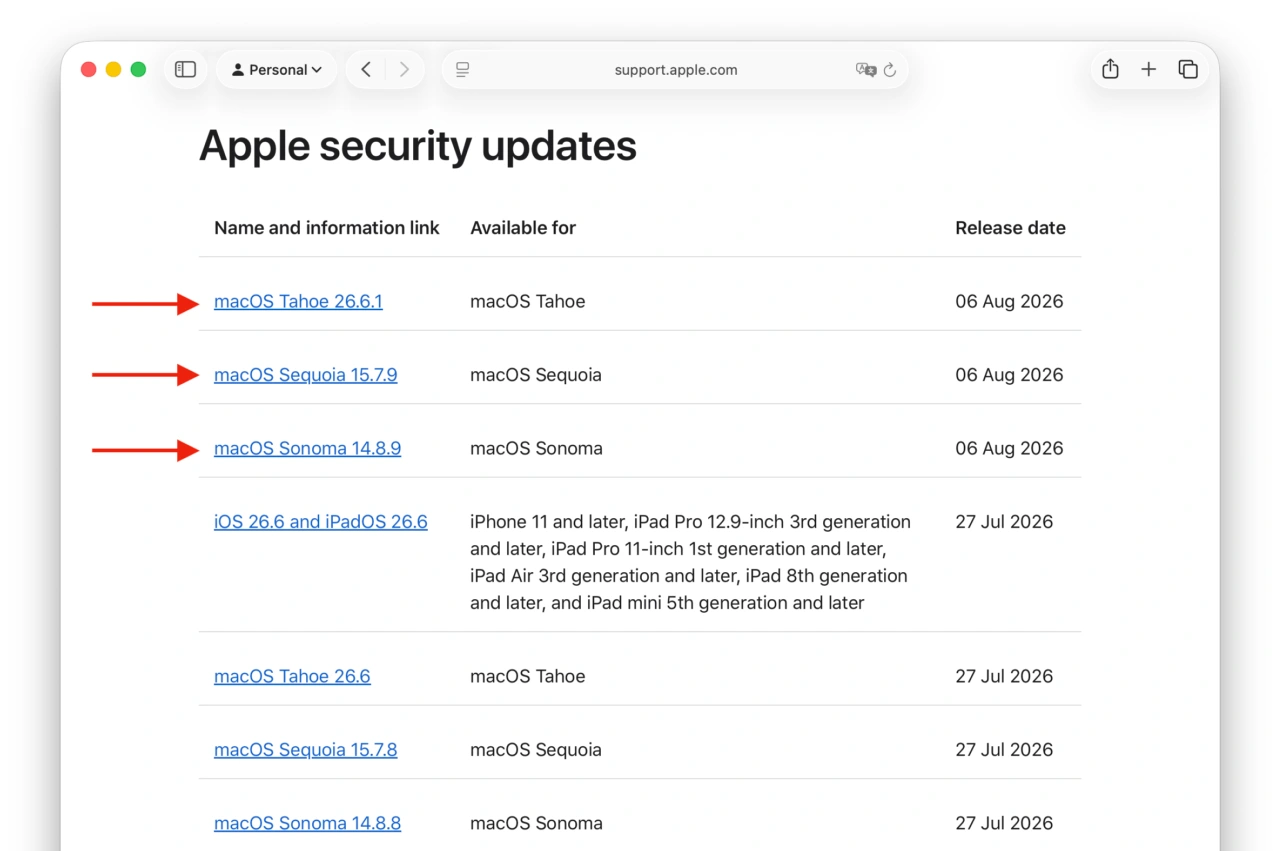This screenshot has height=851, width=1280.
Task: Click 'macOS Sonoma' availability cell for 14.8.8
Action: 537,823
